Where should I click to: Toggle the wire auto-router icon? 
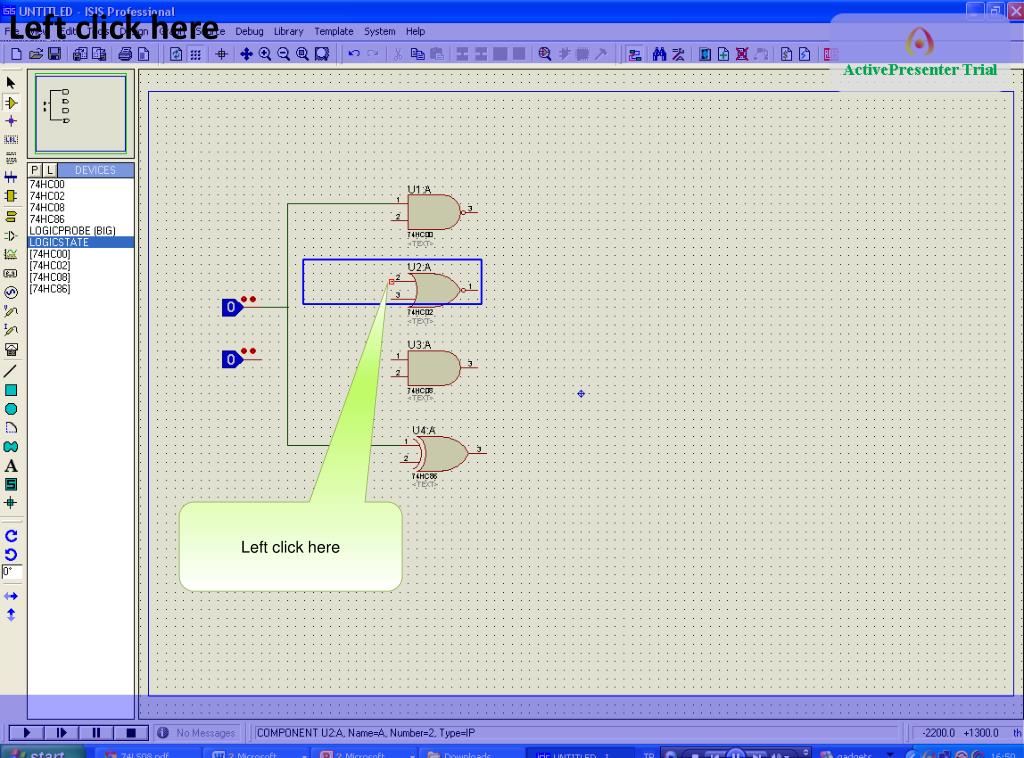point(634,54)
